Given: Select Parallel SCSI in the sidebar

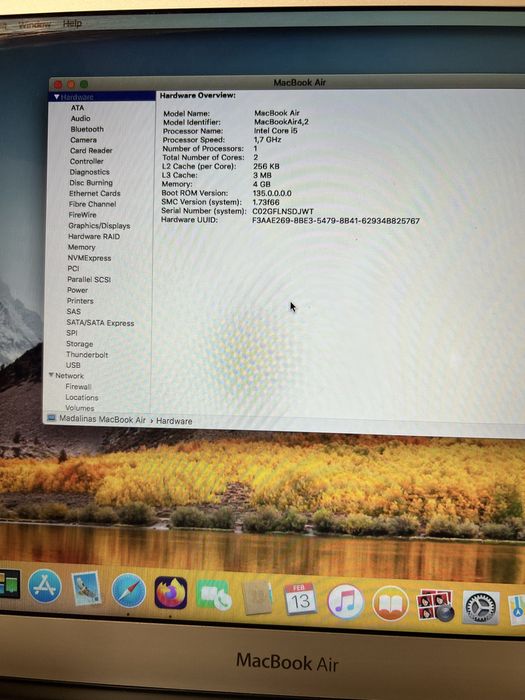Looking at the screenshot, I should [89, 279].
